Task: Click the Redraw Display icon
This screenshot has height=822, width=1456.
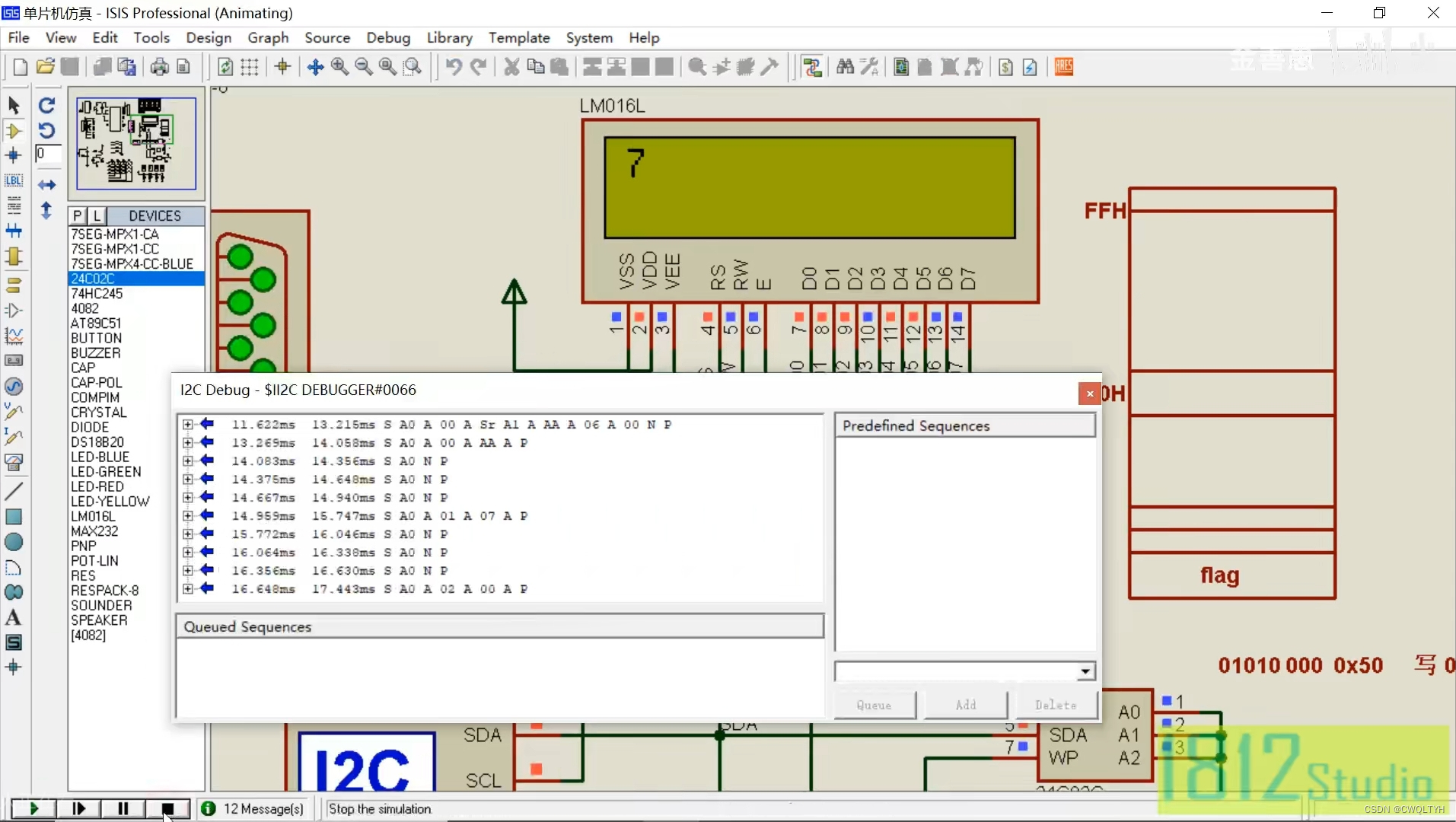Action: tap(225, 67)
